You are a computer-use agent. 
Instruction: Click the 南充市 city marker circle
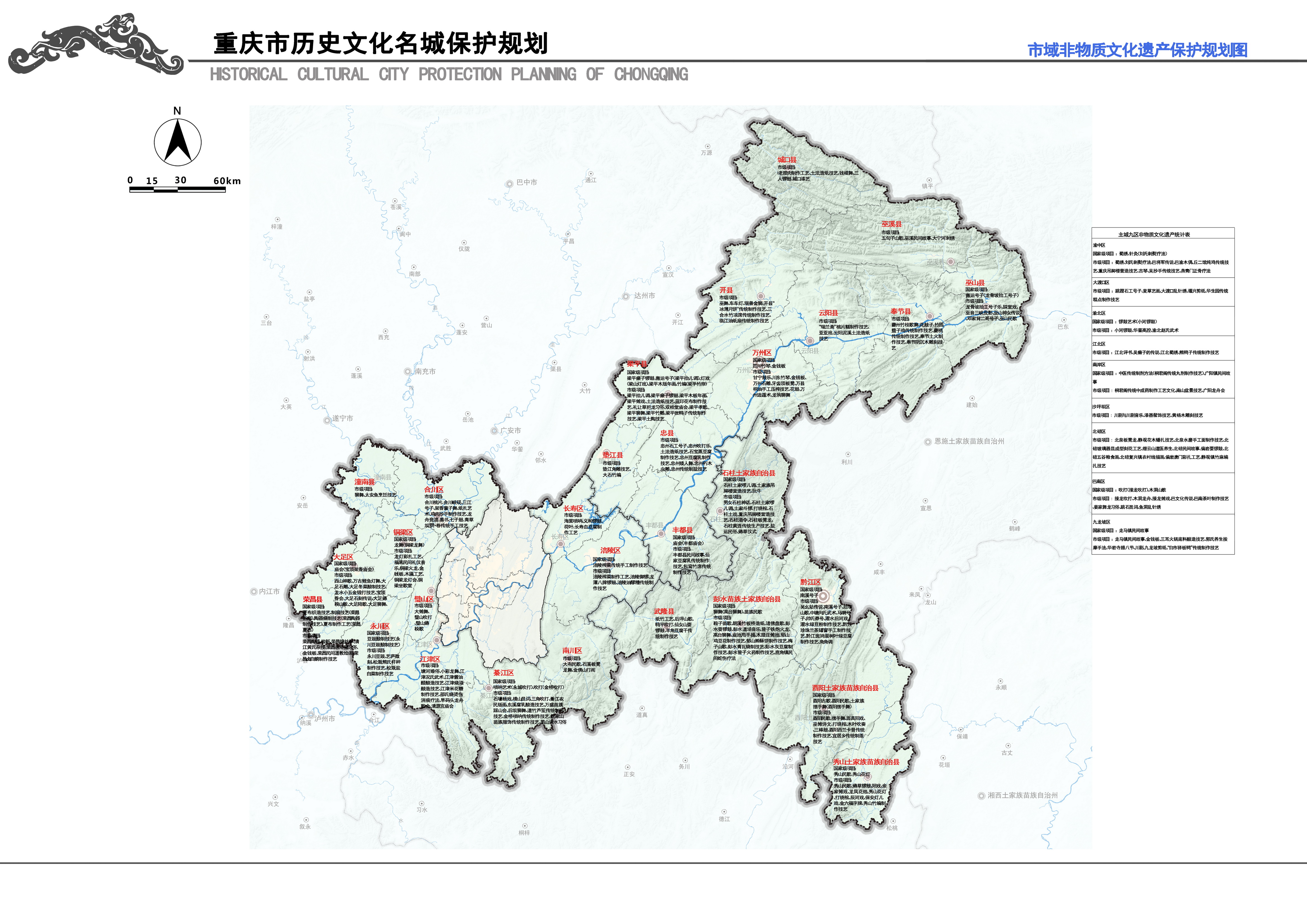pos(408,371)
